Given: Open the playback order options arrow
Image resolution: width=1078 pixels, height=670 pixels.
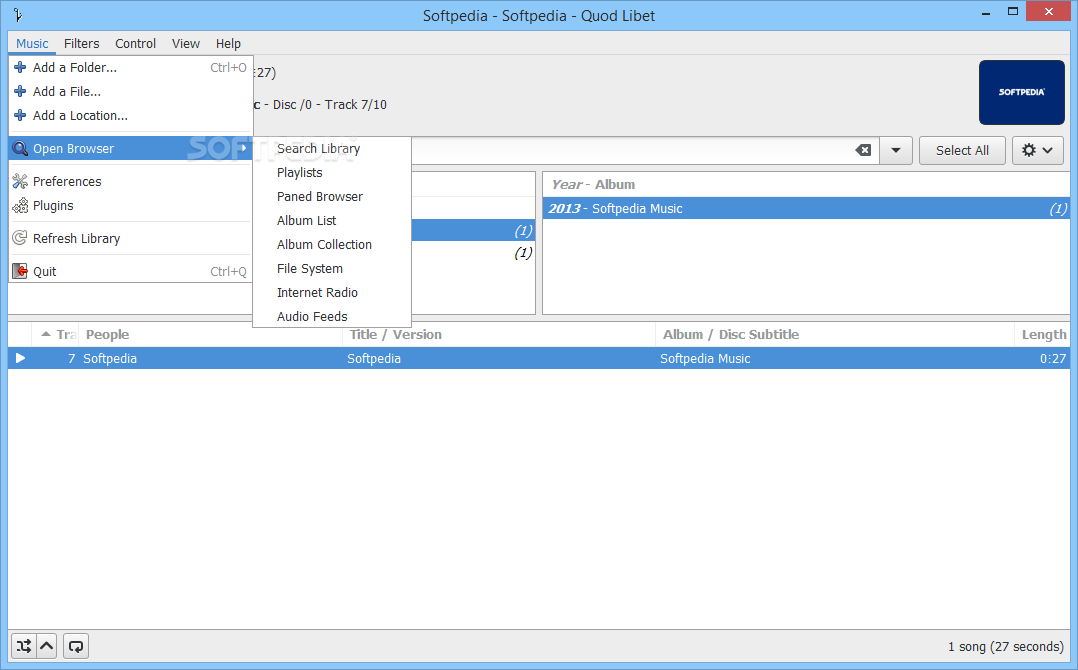Looking at the screenshot, I should tap(47, 646).
